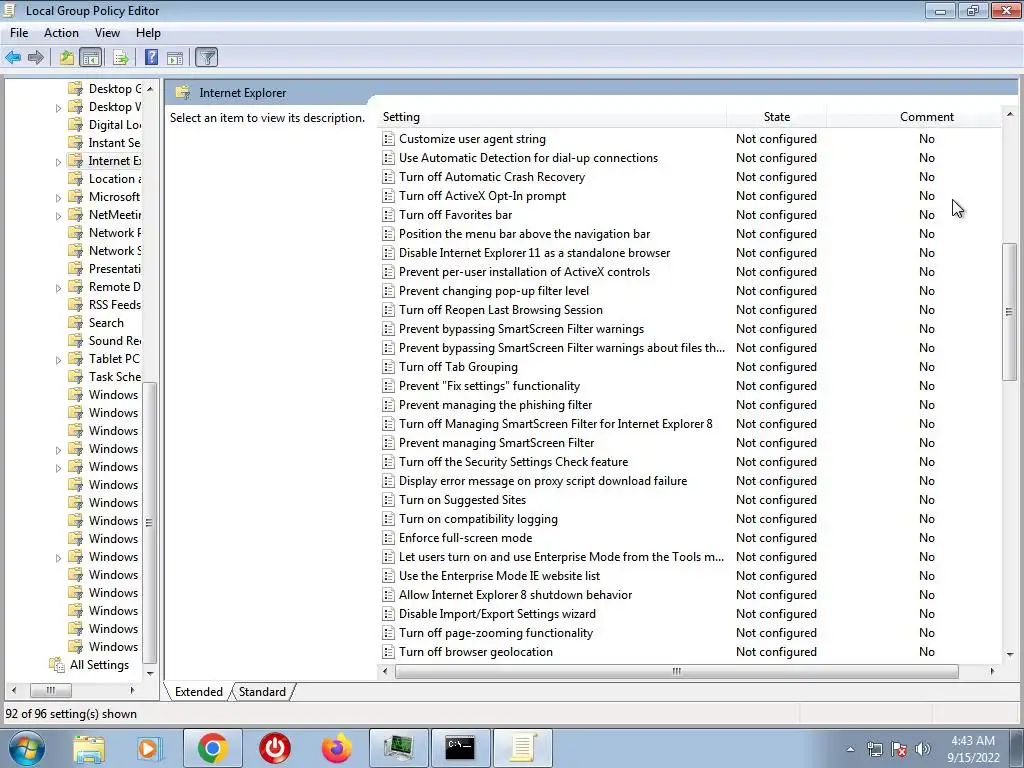This screenshot has width=1024, height=768.
Task: Click scroll up arrow of tree pane
Action: (150, 89)
